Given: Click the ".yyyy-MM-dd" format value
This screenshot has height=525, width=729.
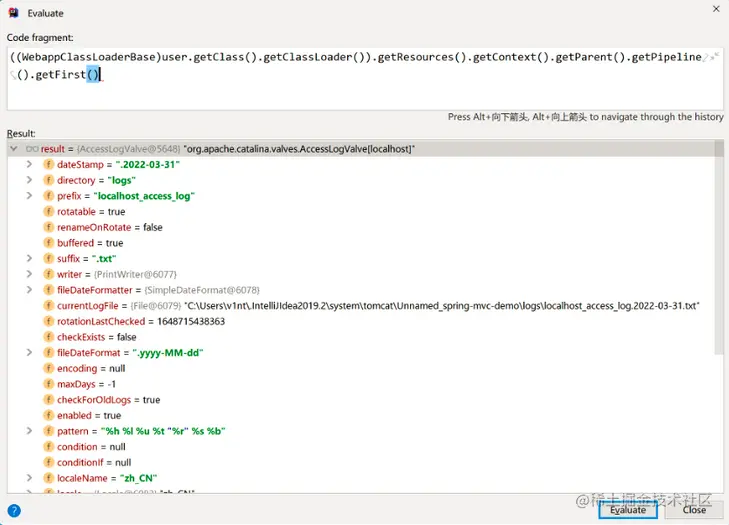Looking at the screenshot, I should (168, 352).
